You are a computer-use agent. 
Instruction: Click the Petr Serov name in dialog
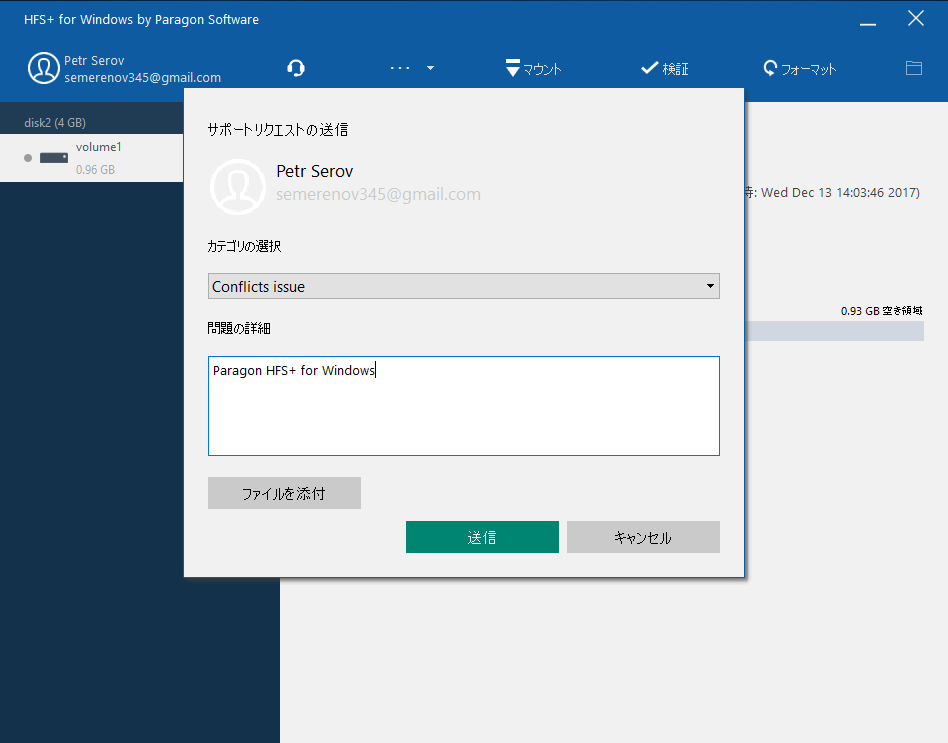point(314,171)
